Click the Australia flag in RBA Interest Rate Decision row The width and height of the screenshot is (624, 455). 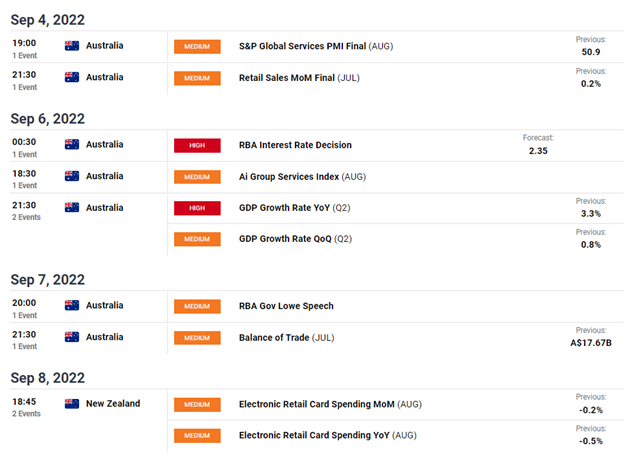click(x=72, y=144)
